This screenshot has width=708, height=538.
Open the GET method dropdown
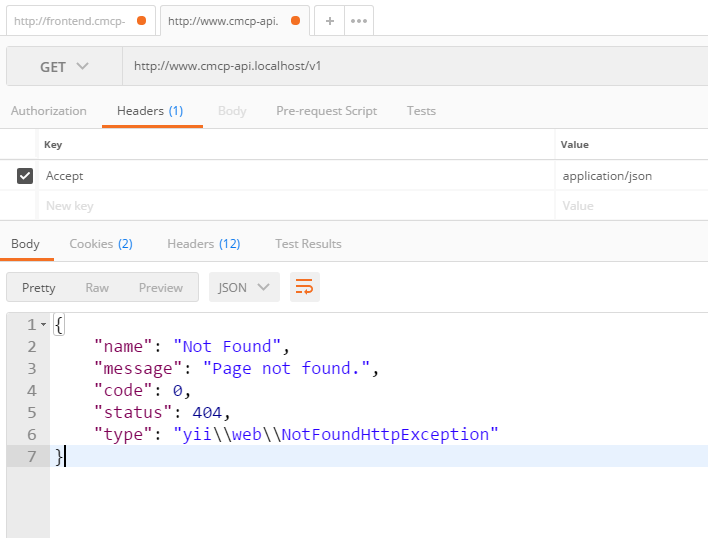click(64, 67)
